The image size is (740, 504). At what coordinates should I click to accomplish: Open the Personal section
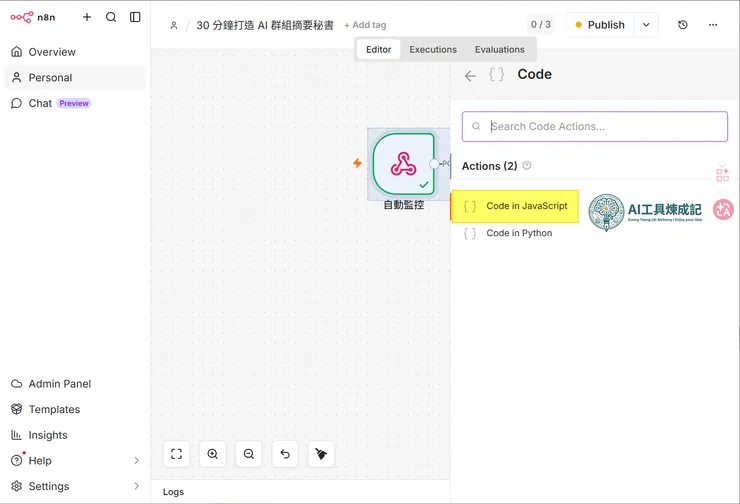tap(75, 77)
